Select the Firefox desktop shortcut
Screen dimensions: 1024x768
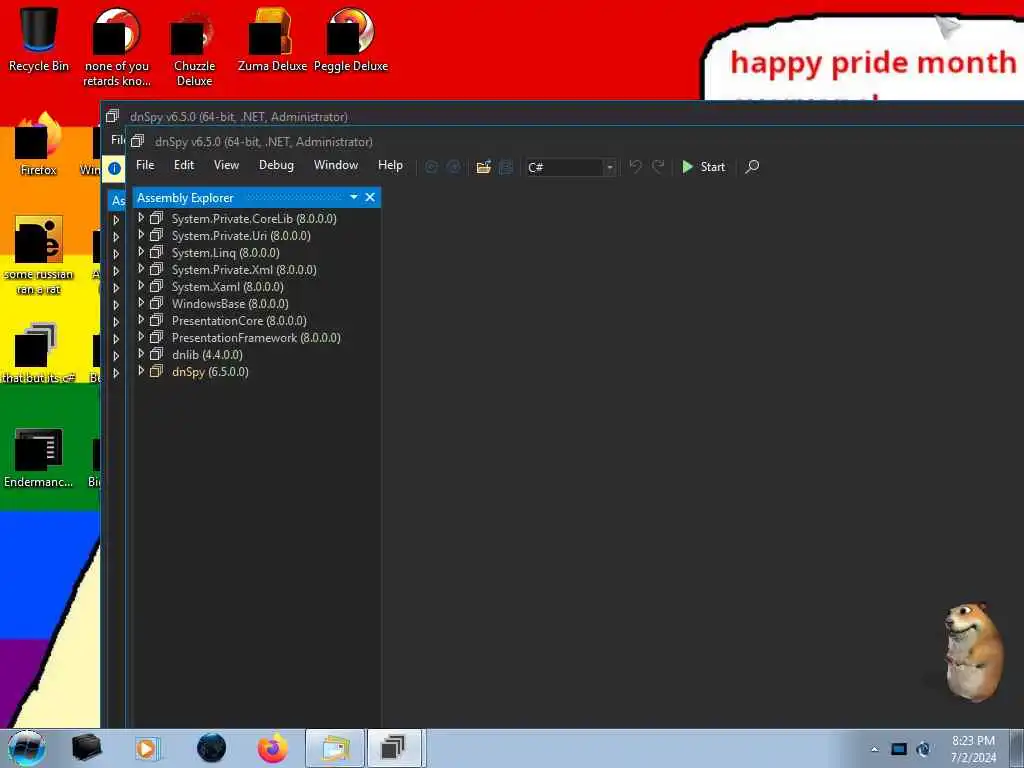(39, 144)
